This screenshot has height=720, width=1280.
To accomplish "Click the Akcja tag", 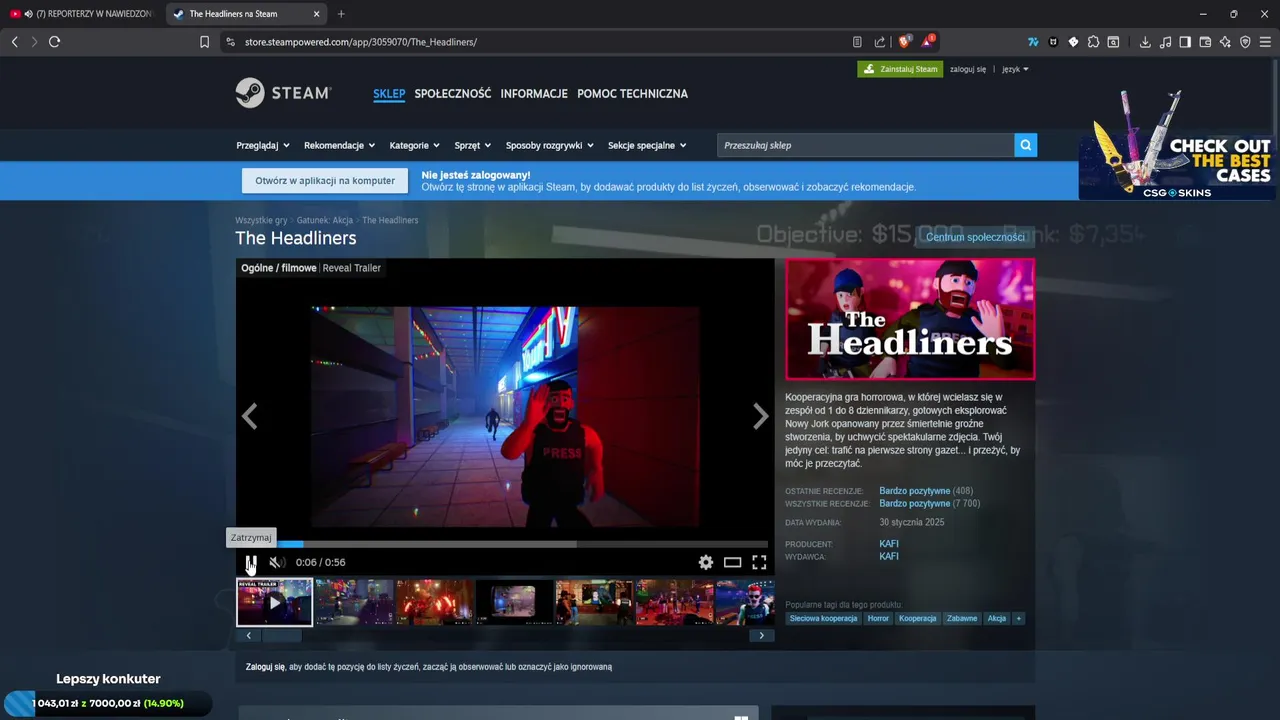I will click(x=997, y=618).
